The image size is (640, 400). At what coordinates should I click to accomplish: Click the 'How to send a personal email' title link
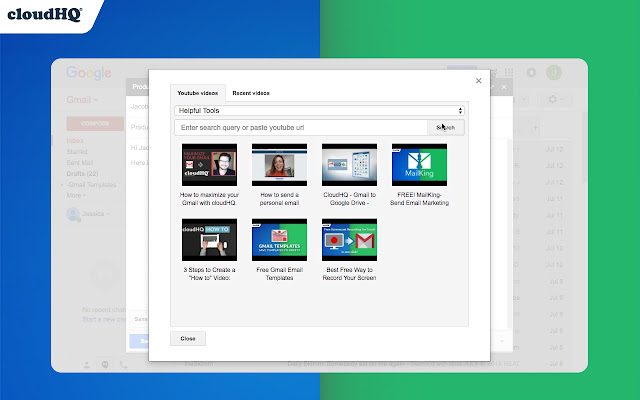point(279,198)
